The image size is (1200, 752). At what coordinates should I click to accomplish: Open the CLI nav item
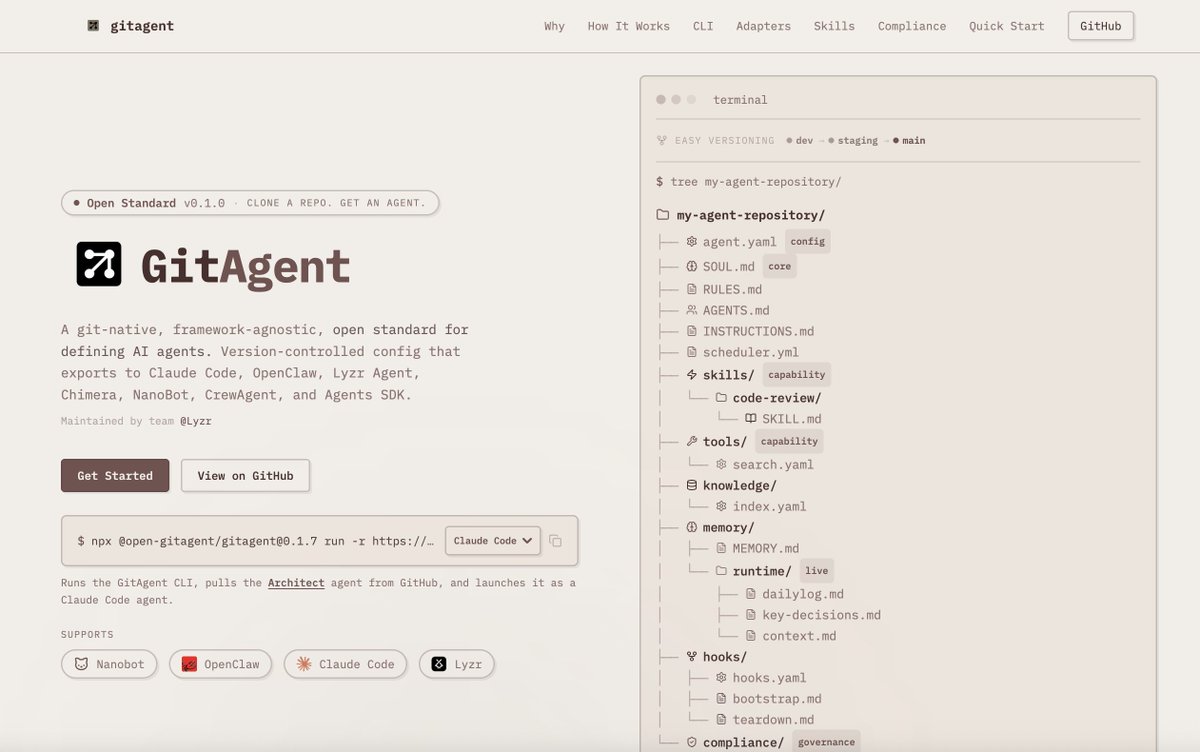pyautogui.click(x=703, y=26)
